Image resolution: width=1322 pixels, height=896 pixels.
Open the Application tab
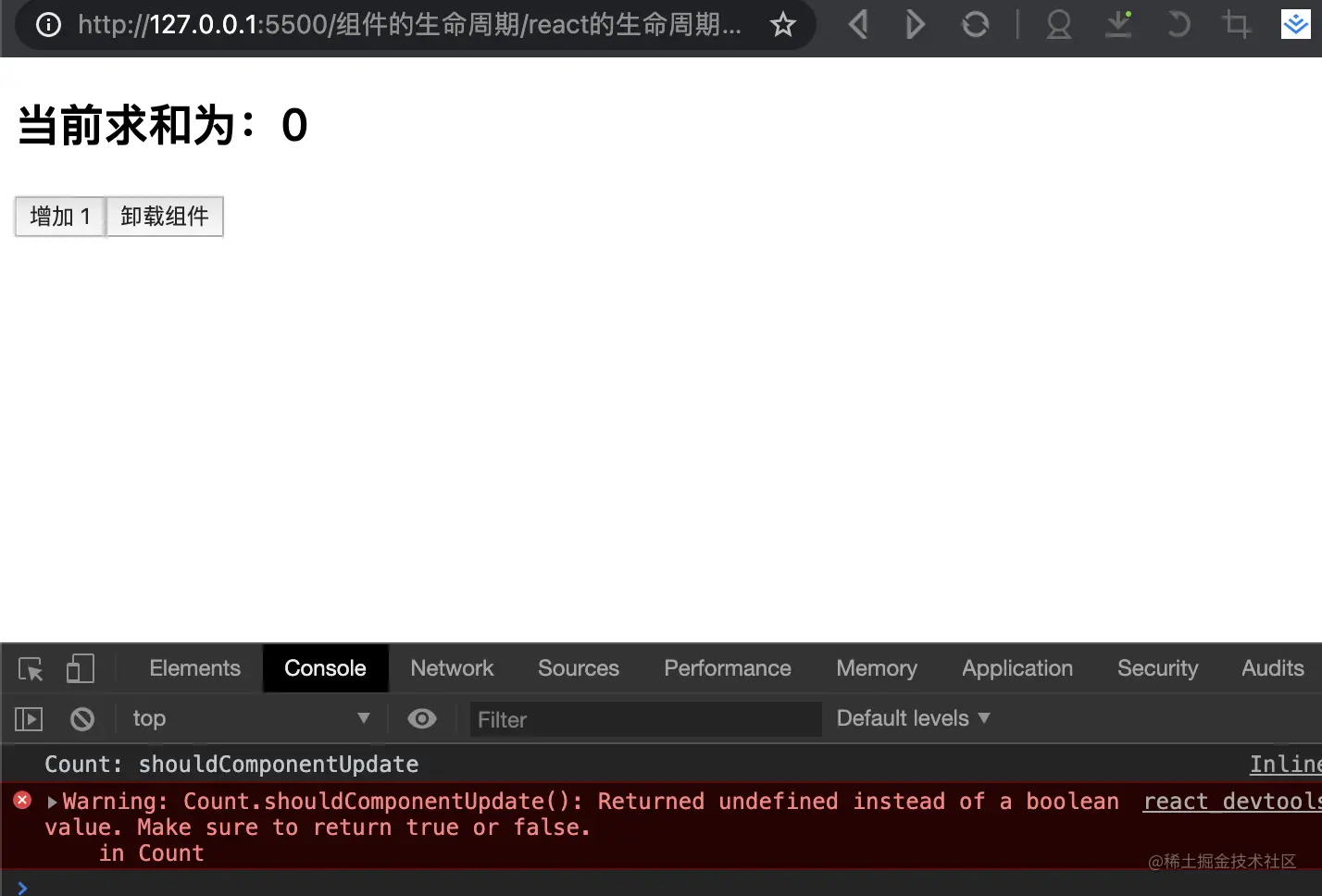(x=1017, y=668)
